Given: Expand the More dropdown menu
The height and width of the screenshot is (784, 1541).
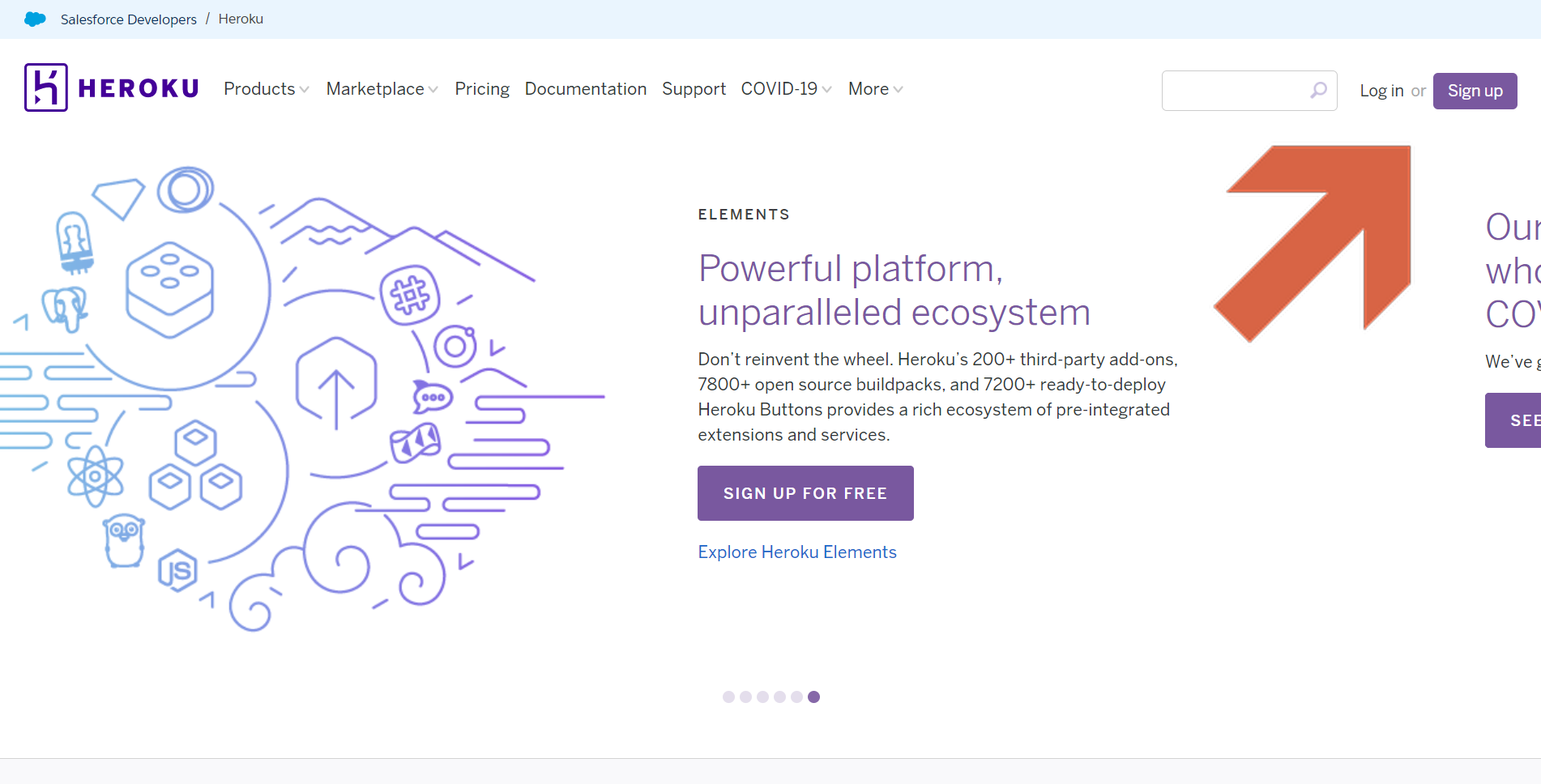Looking at the screenshot, I should click(x=876, y=89).
